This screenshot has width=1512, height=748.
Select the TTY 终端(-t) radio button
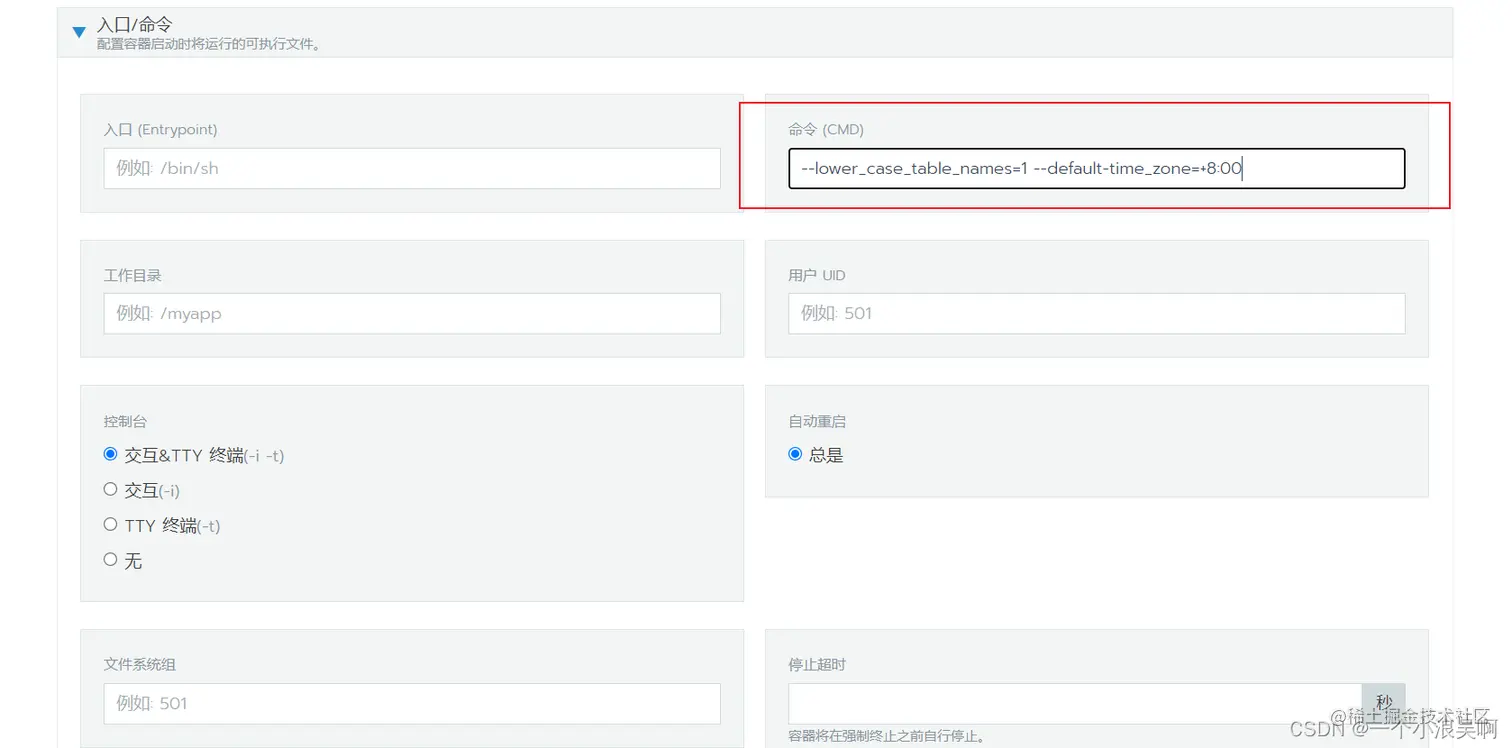click(x=111, y=524)
